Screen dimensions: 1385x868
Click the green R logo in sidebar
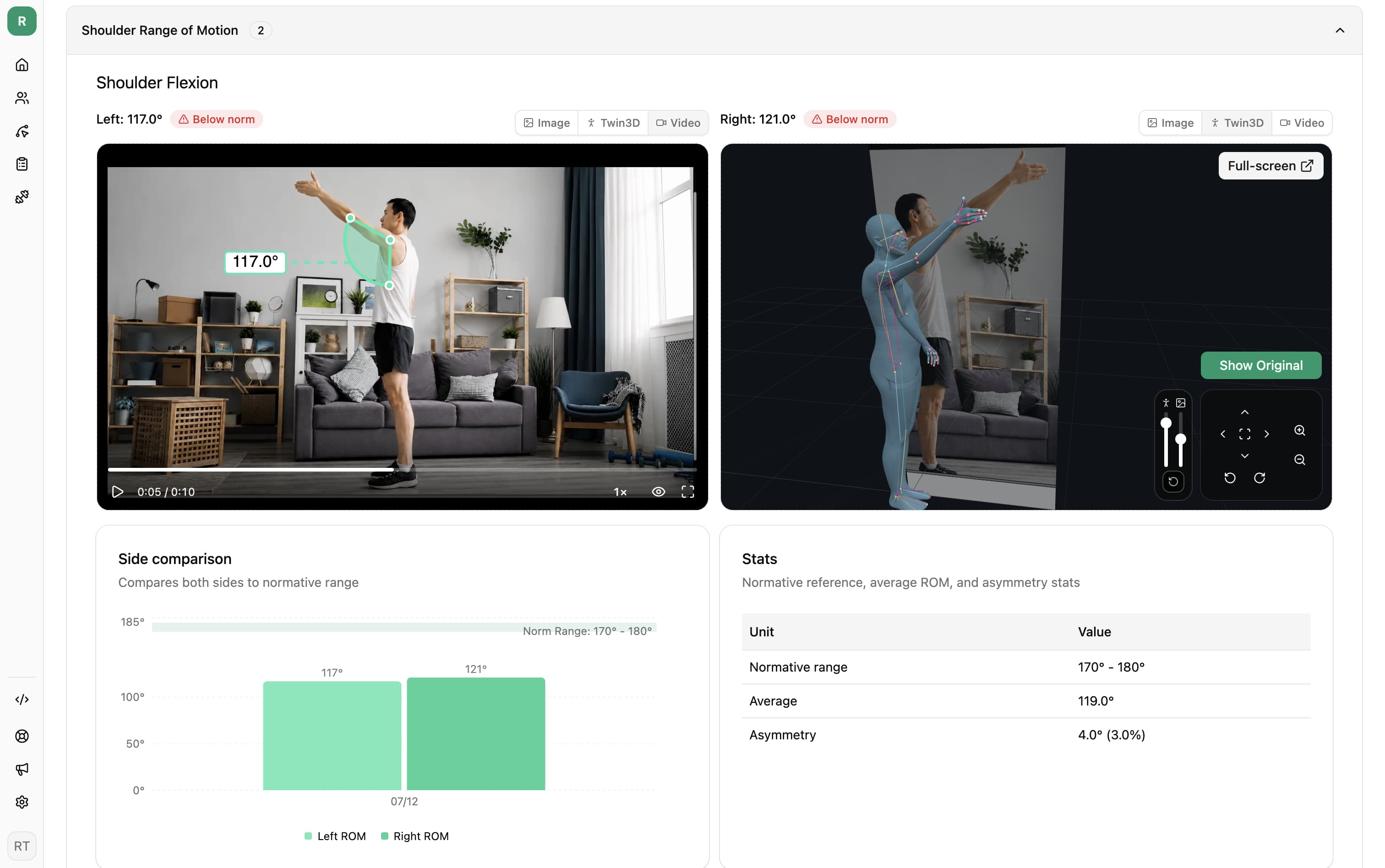[x=22, y=21]
